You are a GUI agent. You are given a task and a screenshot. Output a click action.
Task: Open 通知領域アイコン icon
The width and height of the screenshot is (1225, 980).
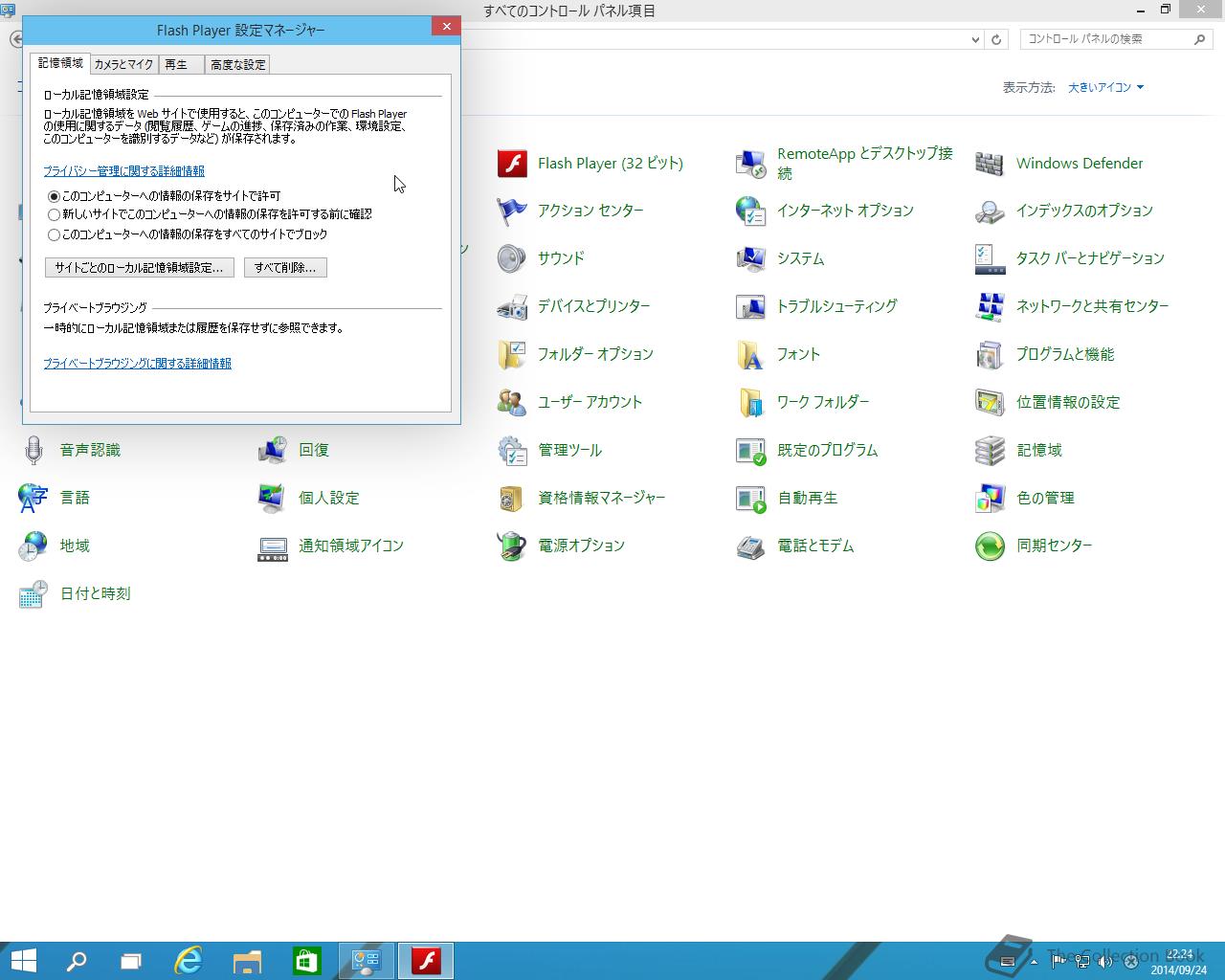(273, 546)
